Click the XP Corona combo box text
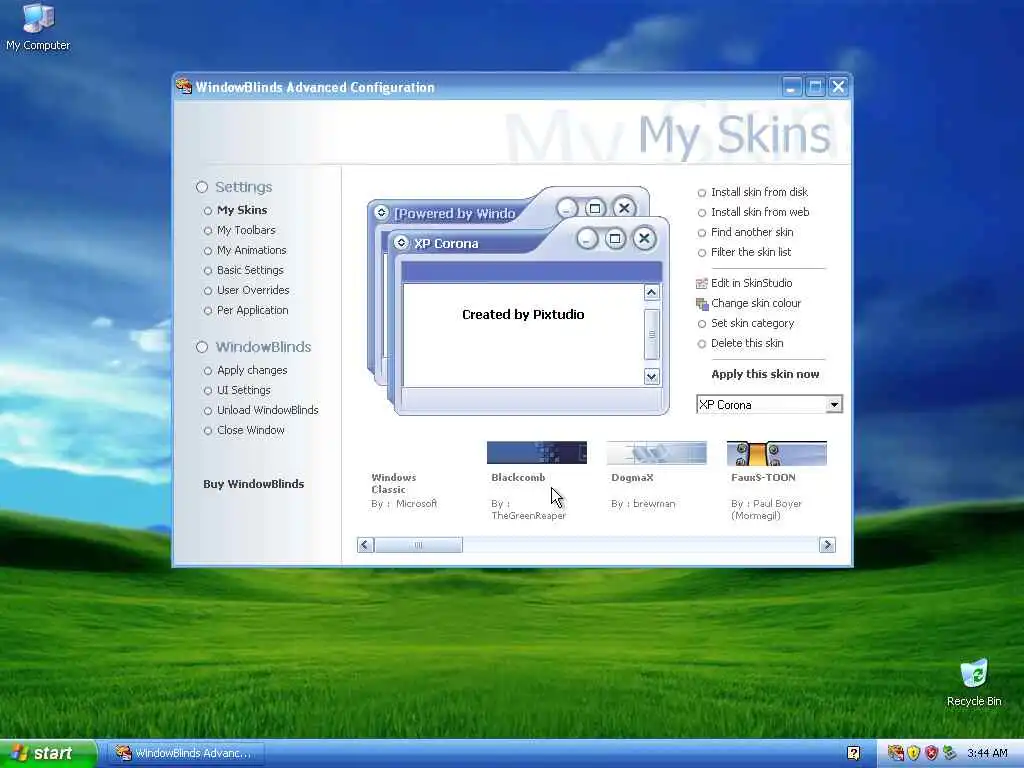This screenshot has height=768, width=1024. (x=726, y=405)
